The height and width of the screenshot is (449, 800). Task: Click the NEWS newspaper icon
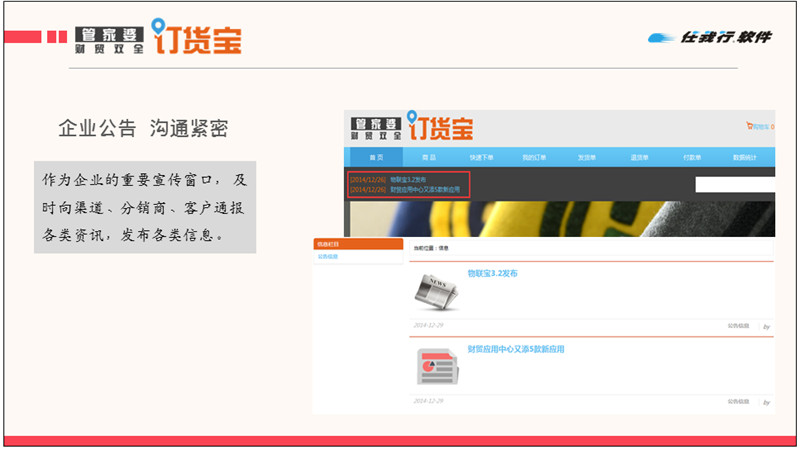(436, 291)
